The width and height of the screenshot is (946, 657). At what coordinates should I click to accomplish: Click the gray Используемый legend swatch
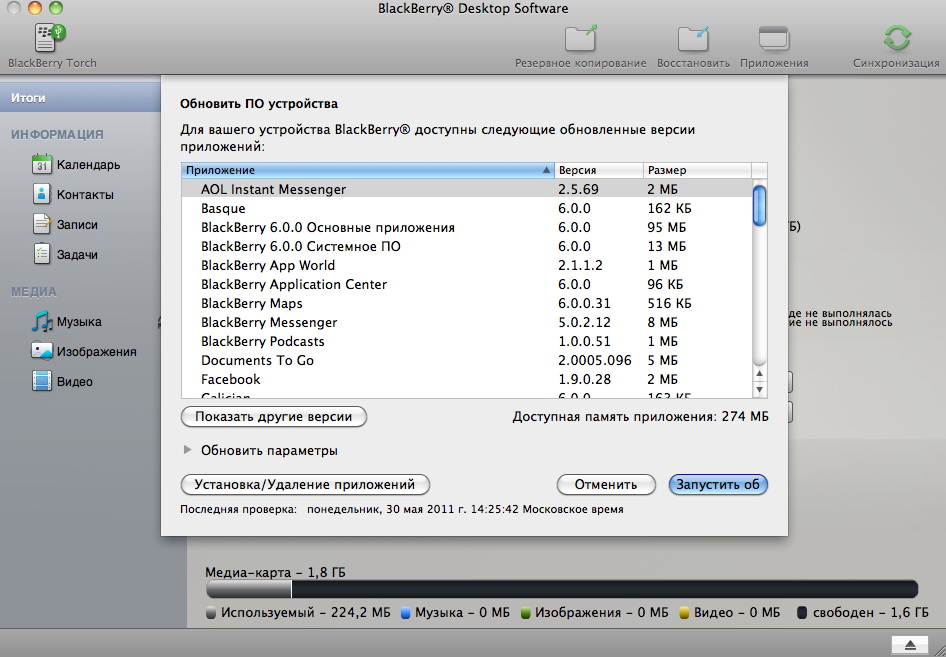pos(211,613)
